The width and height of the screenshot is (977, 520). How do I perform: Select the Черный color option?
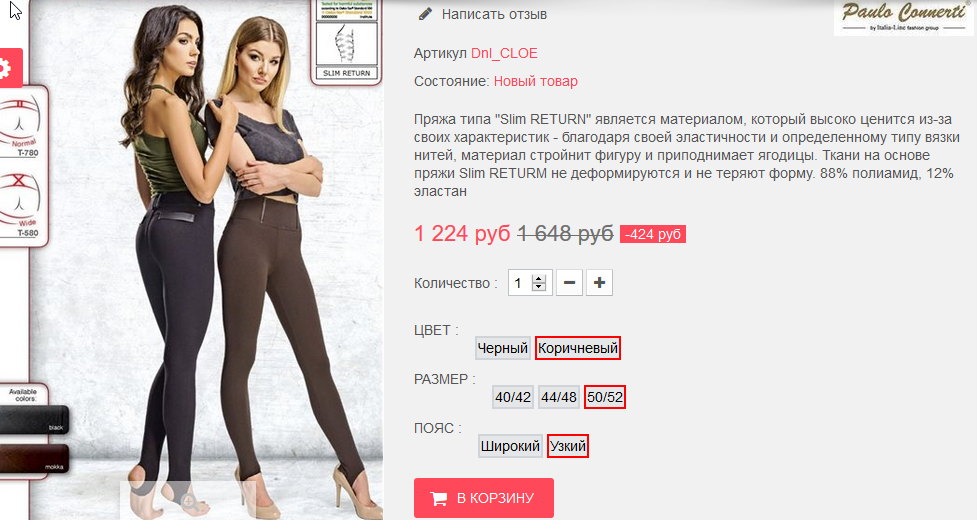pyautogui.click(x=502, y=348)
